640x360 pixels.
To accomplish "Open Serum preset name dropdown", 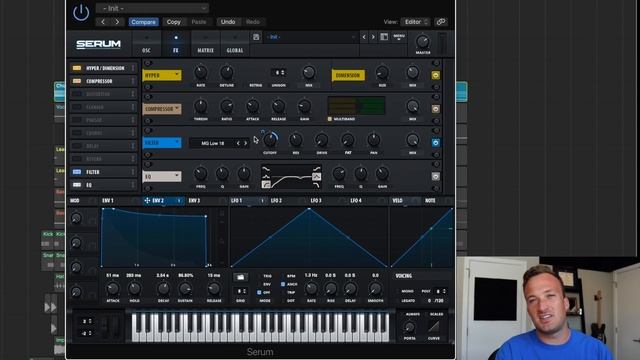I will 310,37.
